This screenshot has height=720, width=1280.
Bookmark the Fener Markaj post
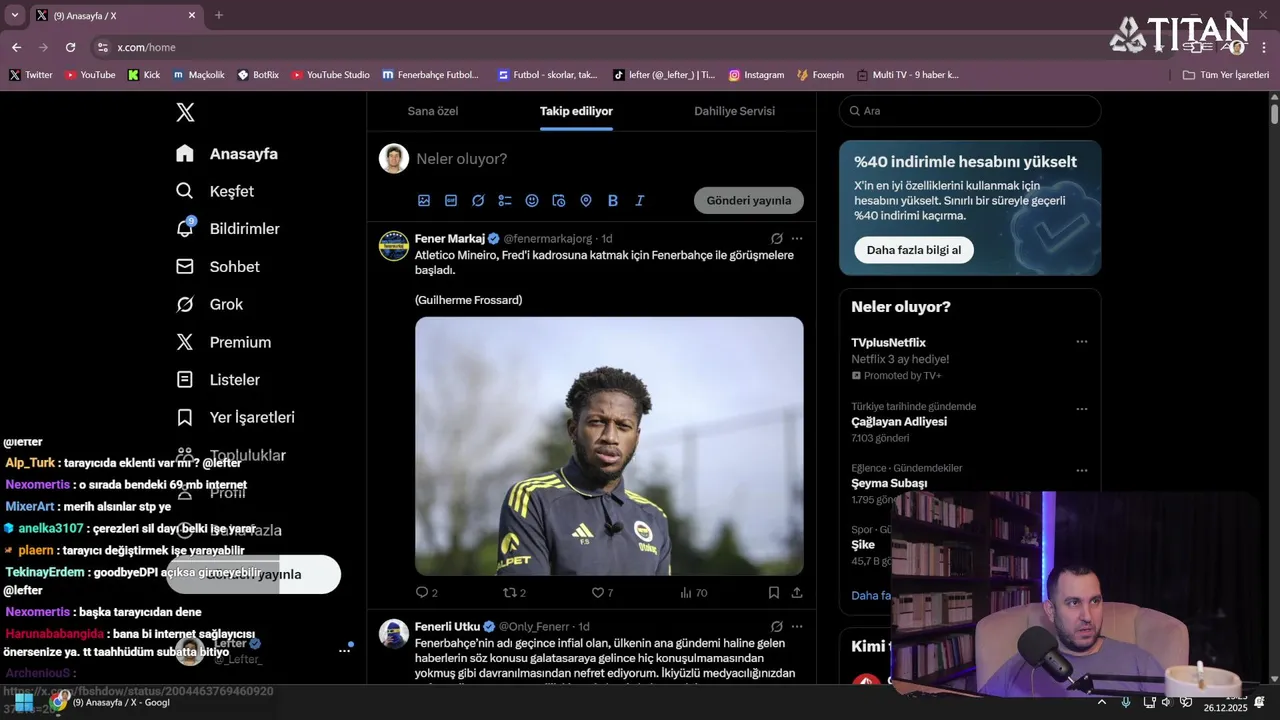pos(774,593)
